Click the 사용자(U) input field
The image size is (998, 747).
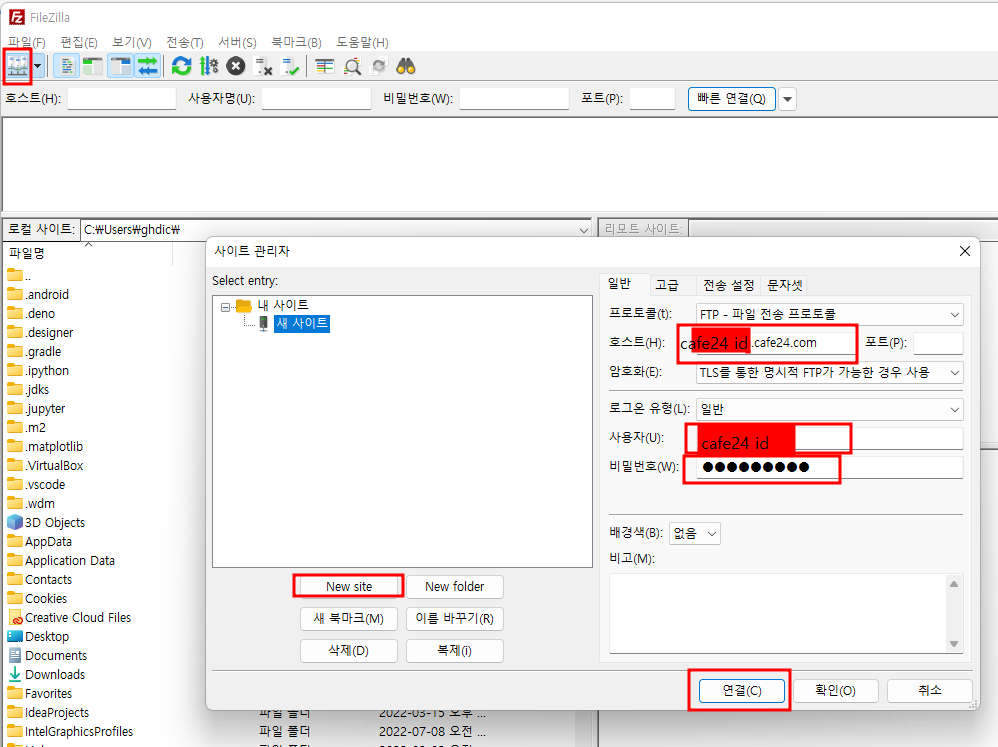point(829,438)
